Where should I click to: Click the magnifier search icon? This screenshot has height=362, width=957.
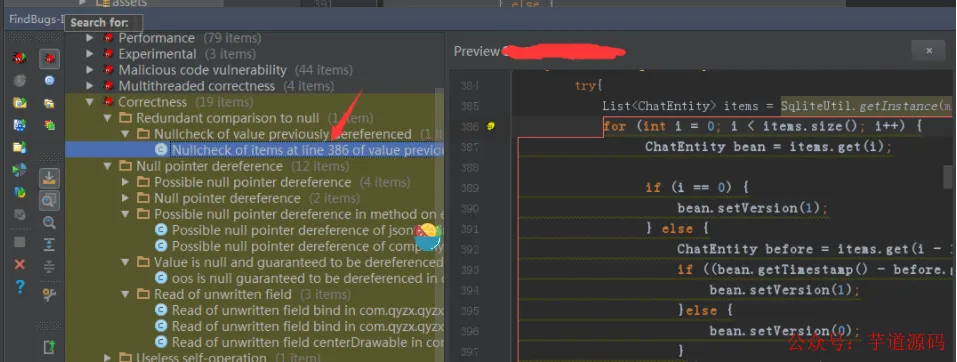tap(49, 222)
